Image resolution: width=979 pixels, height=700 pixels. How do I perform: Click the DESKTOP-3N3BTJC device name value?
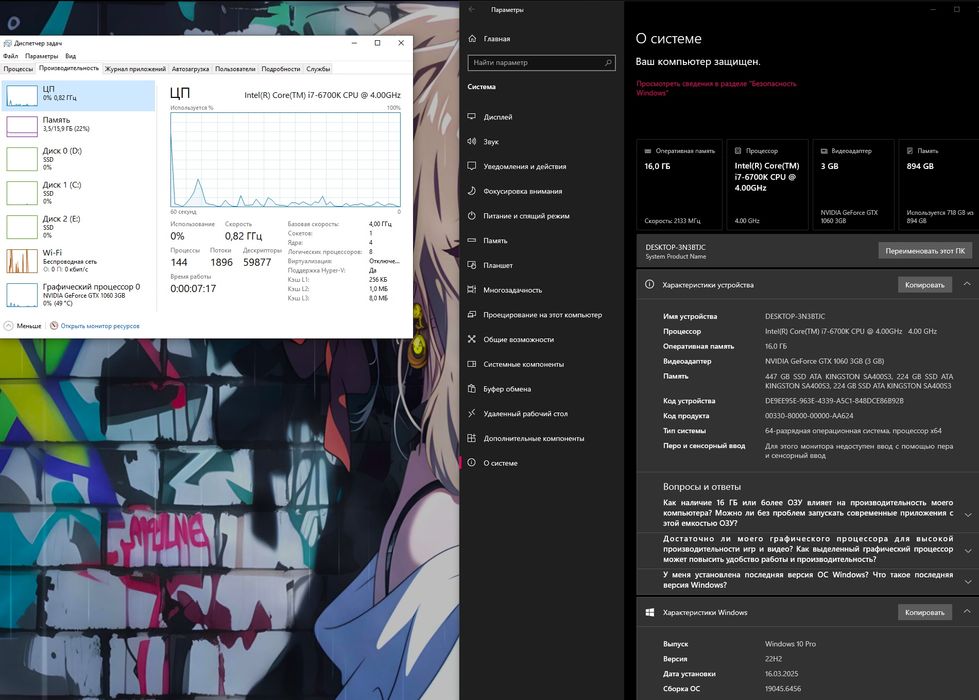795,317
